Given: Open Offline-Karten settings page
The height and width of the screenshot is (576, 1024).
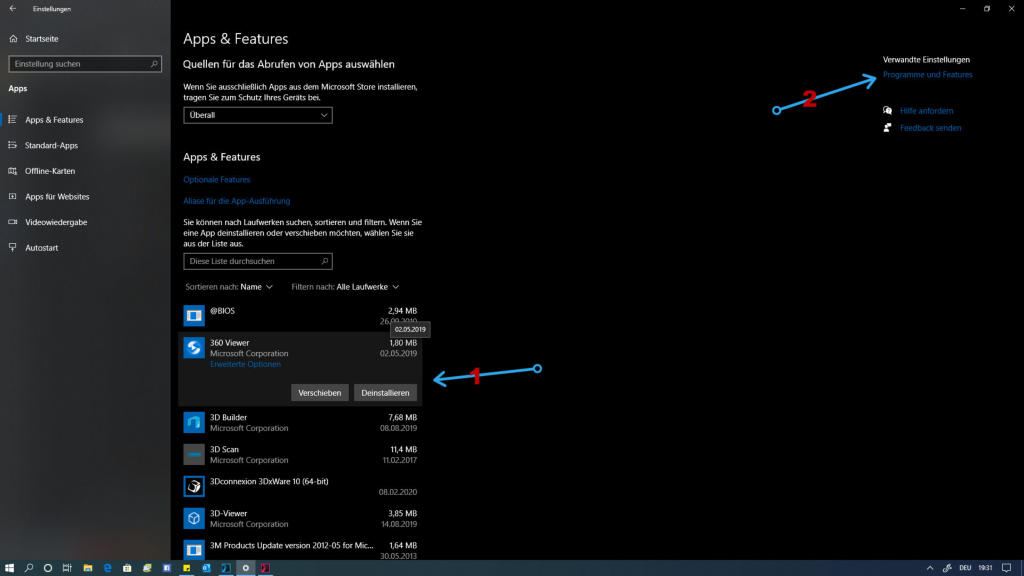Looking at the screenshot, I should point(50,171).
